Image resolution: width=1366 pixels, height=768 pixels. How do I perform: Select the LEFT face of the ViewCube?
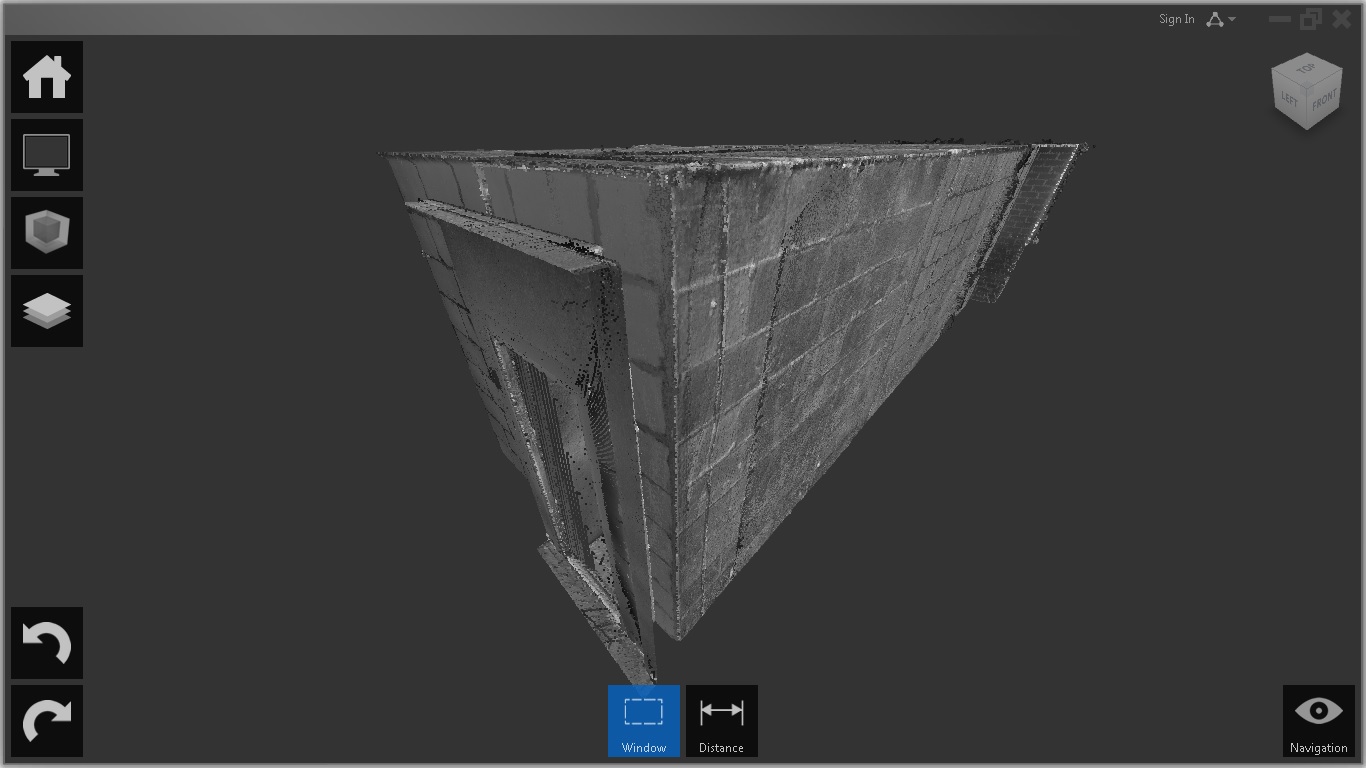(x=1290, y=99)
